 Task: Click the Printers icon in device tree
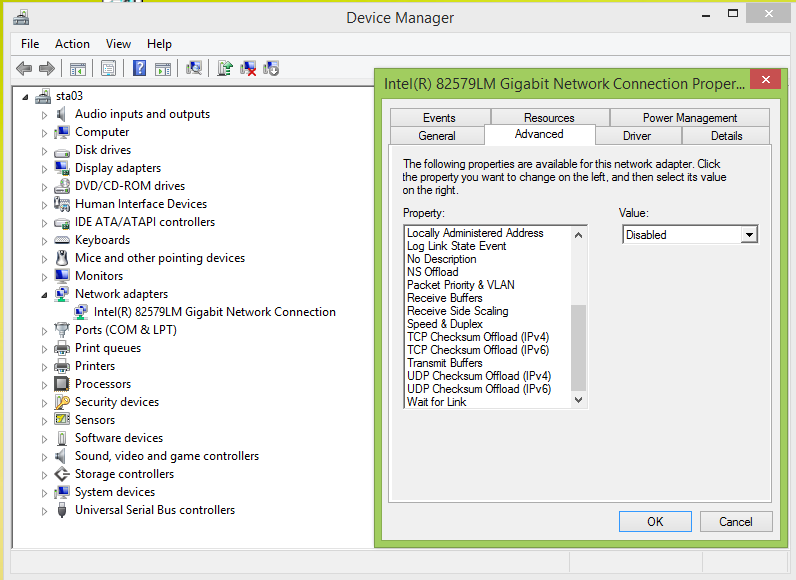click(62, 366)
